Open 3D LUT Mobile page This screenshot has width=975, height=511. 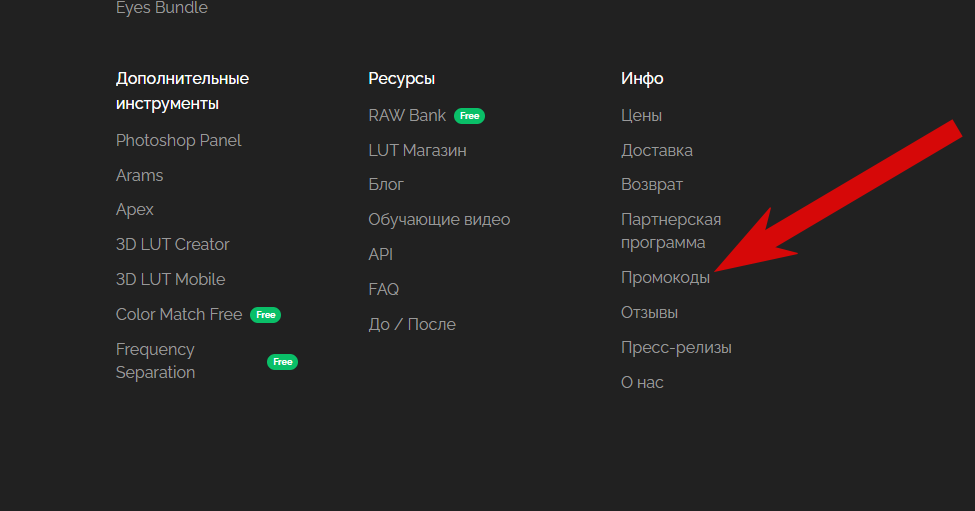point(170,280)
